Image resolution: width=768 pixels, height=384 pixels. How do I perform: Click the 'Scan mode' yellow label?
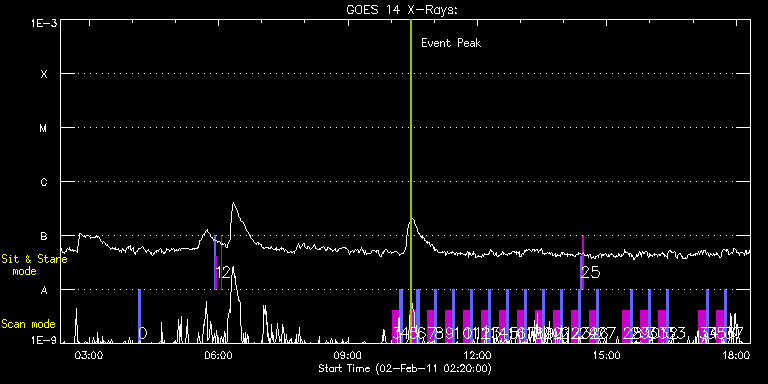point(28,324)
